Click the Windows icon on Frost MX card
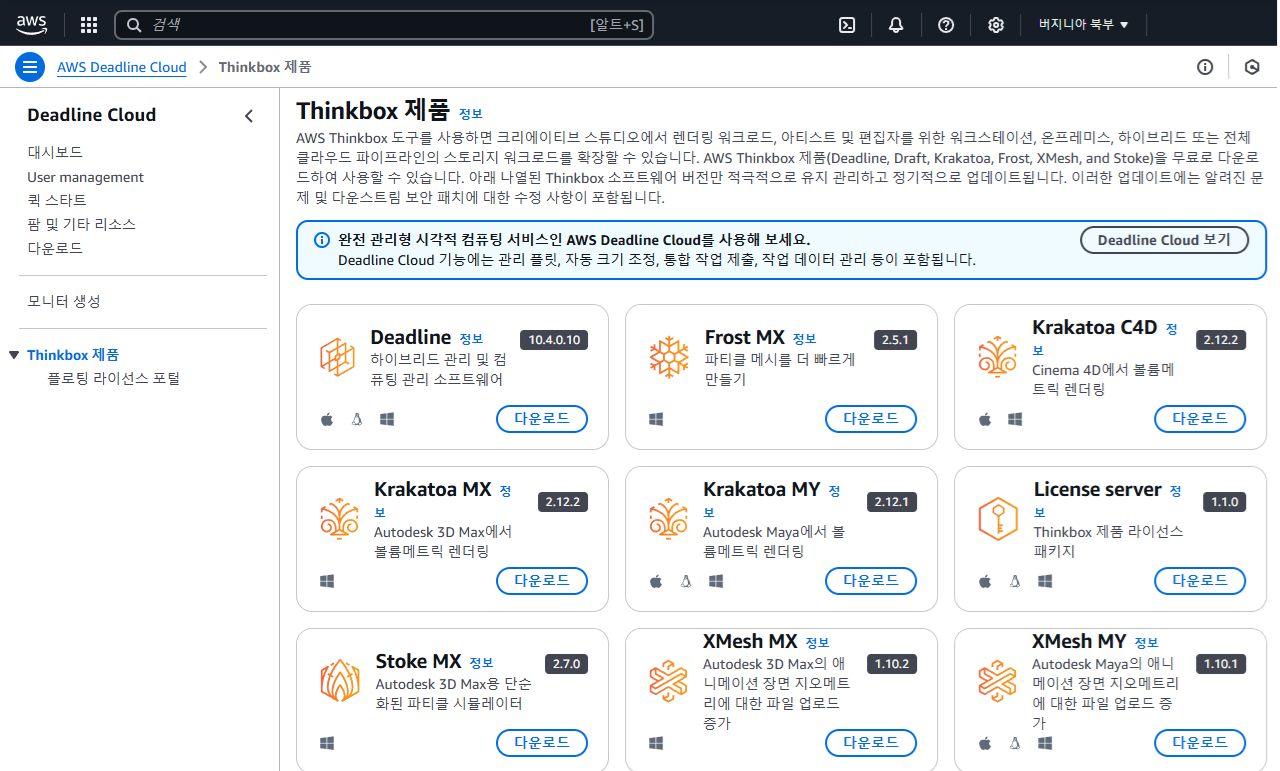The image size is (1280, 771). click(x=656, y=419)
